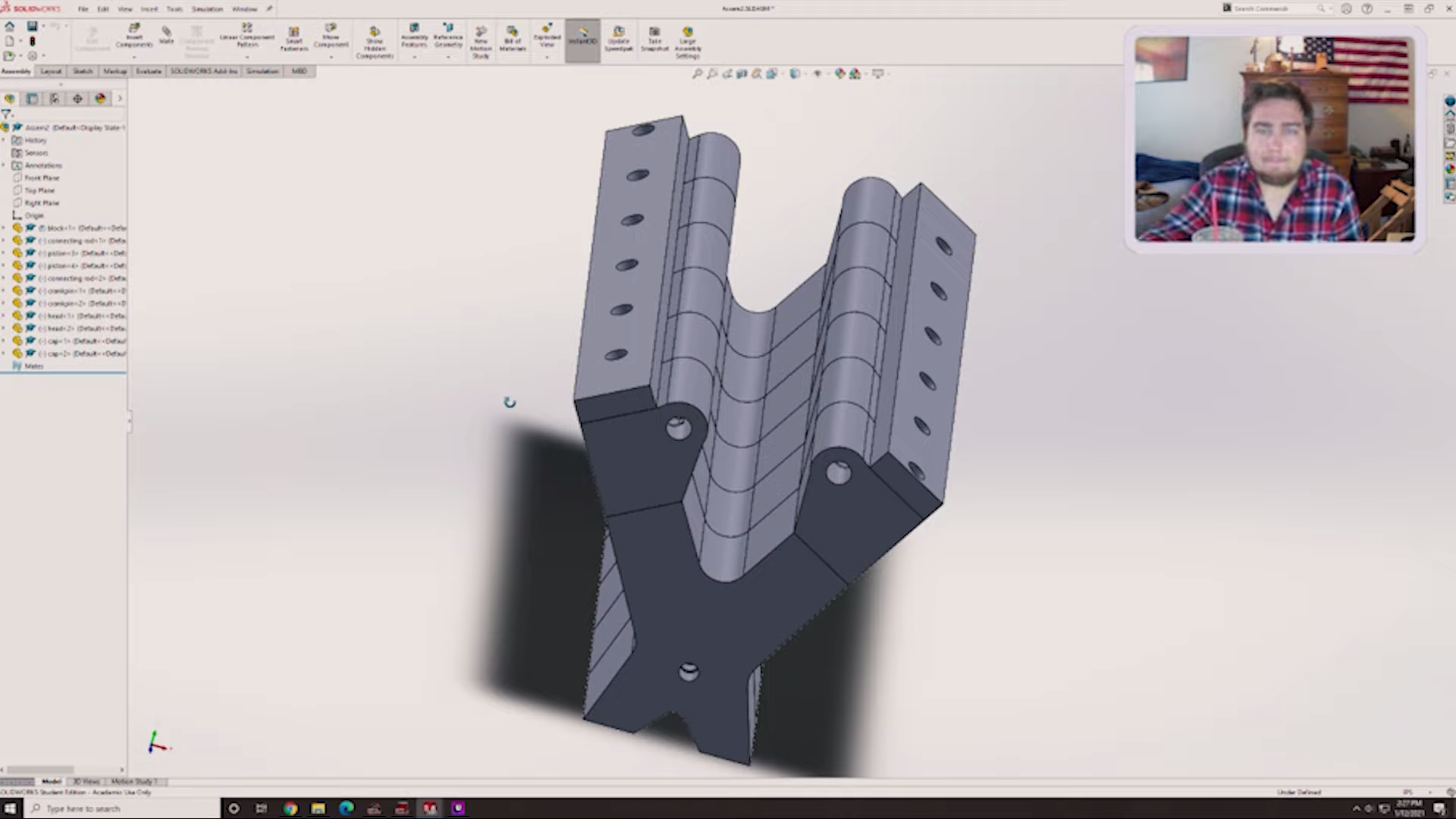
Task: Open the Simulation menu
Action: click(x=206, y=8)
